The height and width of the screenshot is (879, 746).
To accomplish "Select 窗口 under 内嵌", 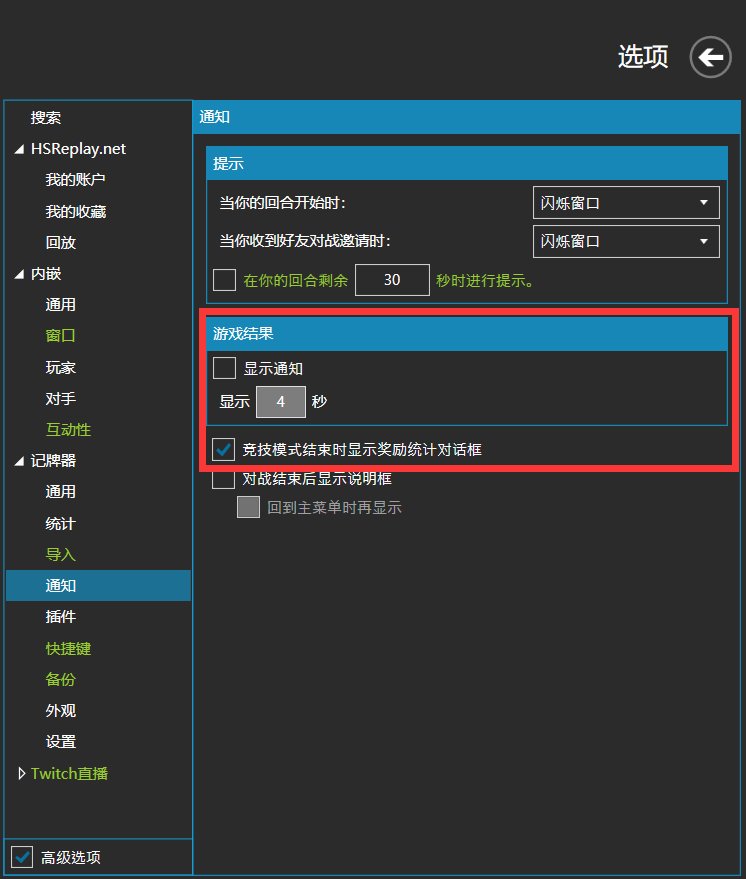I will point(60,336).
